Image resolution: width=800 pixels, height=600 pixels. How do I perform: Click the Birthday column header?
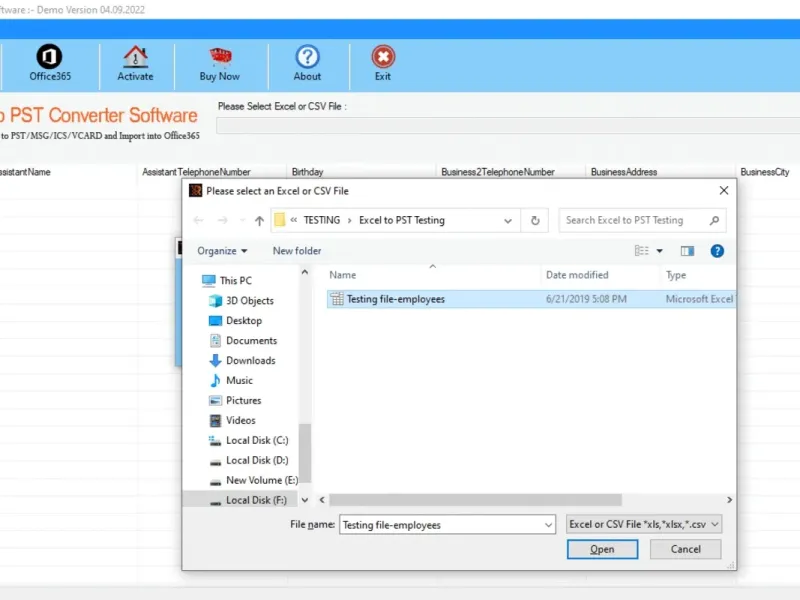[307, 172]
